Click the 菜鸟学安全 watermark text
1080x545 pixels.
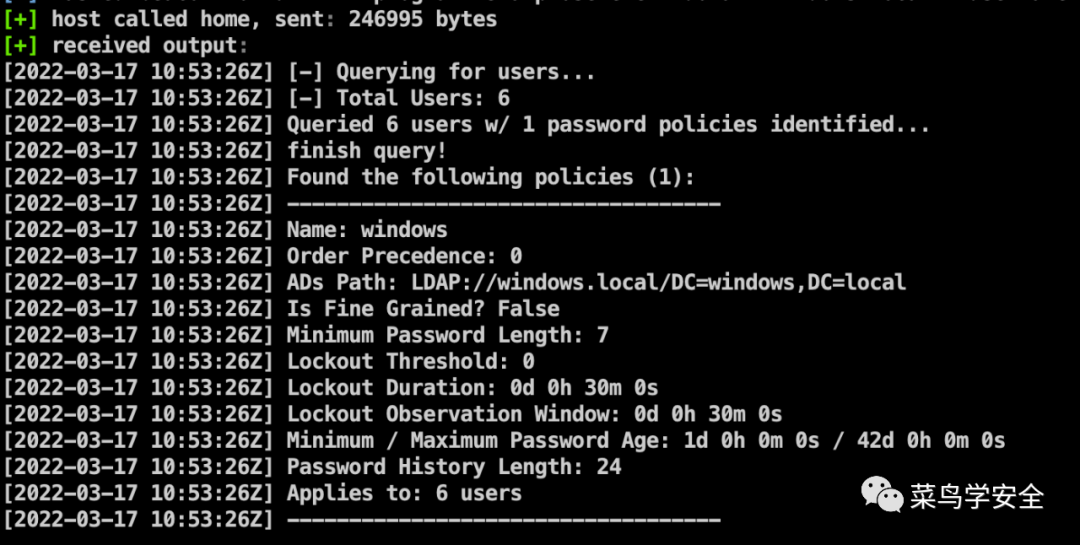[977, 496]
